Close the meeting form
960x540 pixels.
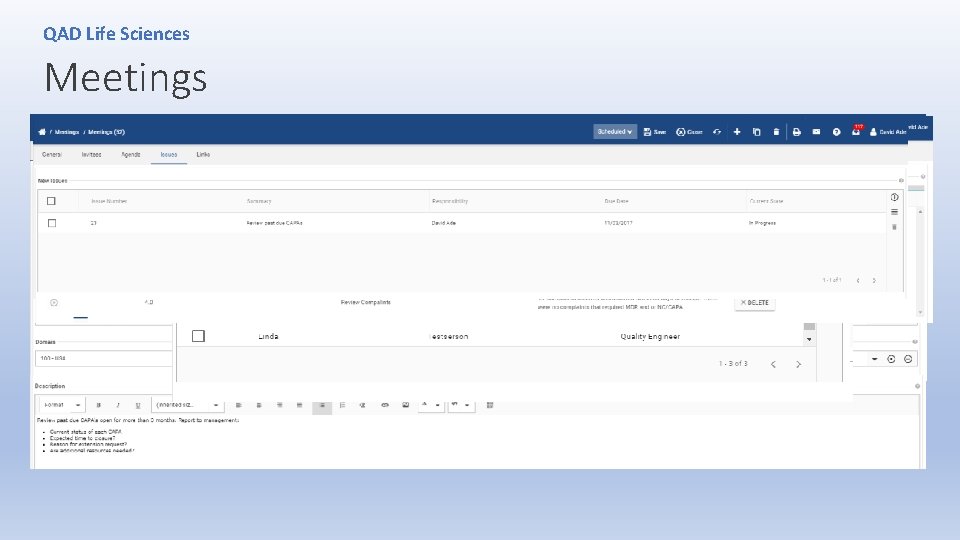coord(689,132)
